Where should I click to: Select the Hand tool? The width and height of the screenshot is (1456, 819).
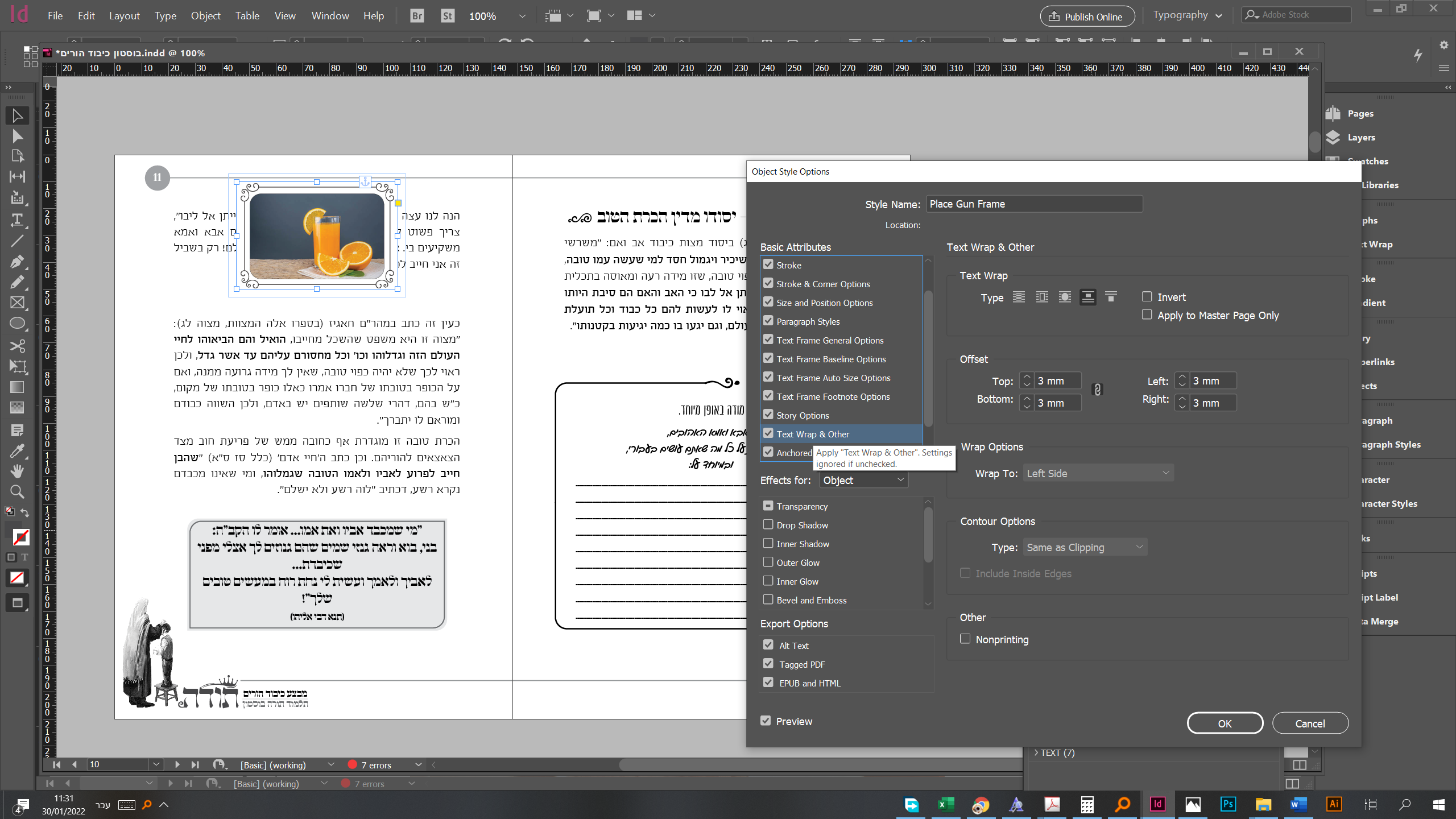pyautogui.click(x=17, y=471)
